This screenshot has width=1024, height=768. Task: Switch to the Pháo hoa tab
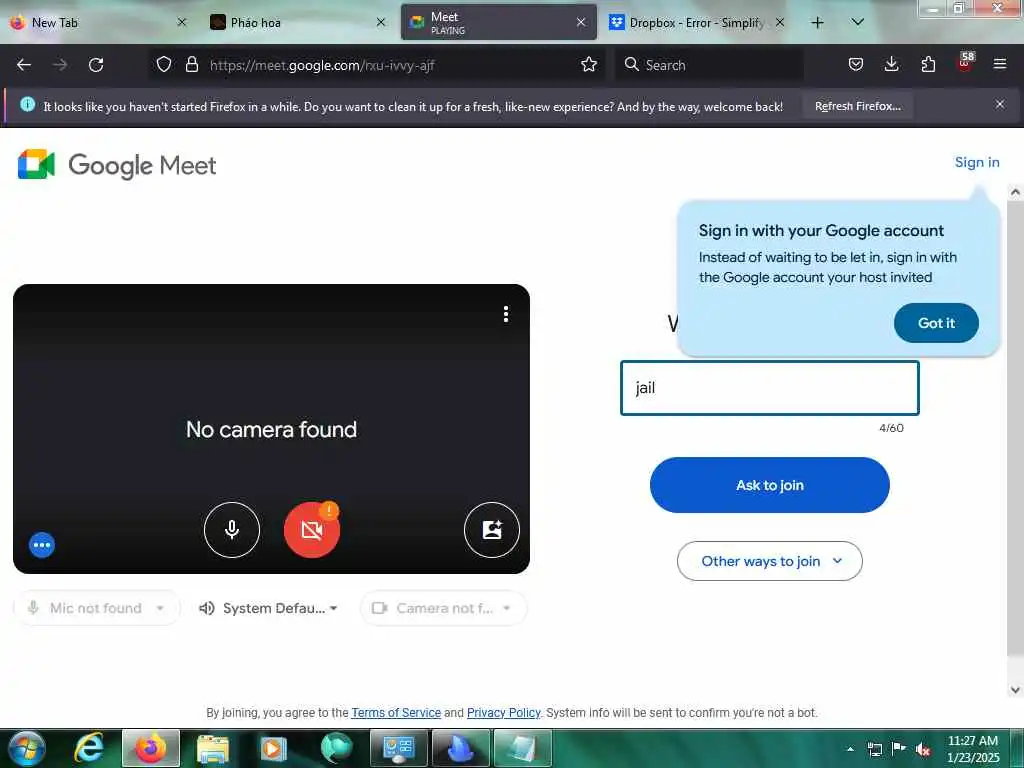pos(297,22)
